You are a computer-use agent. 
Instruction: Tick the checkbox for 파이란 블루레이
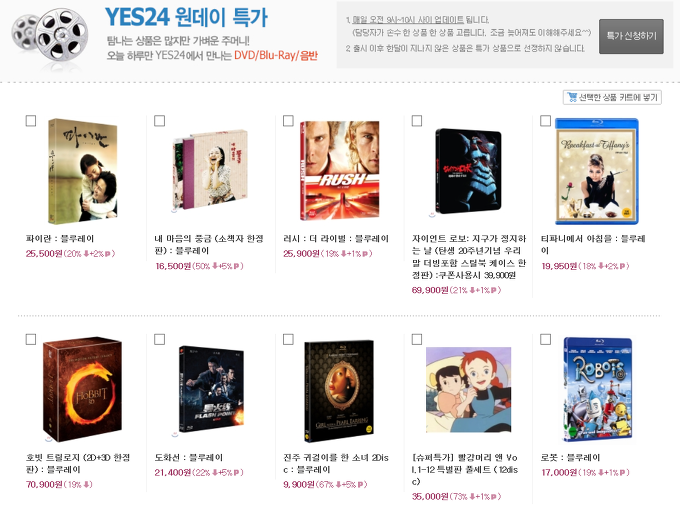point(31,121)
